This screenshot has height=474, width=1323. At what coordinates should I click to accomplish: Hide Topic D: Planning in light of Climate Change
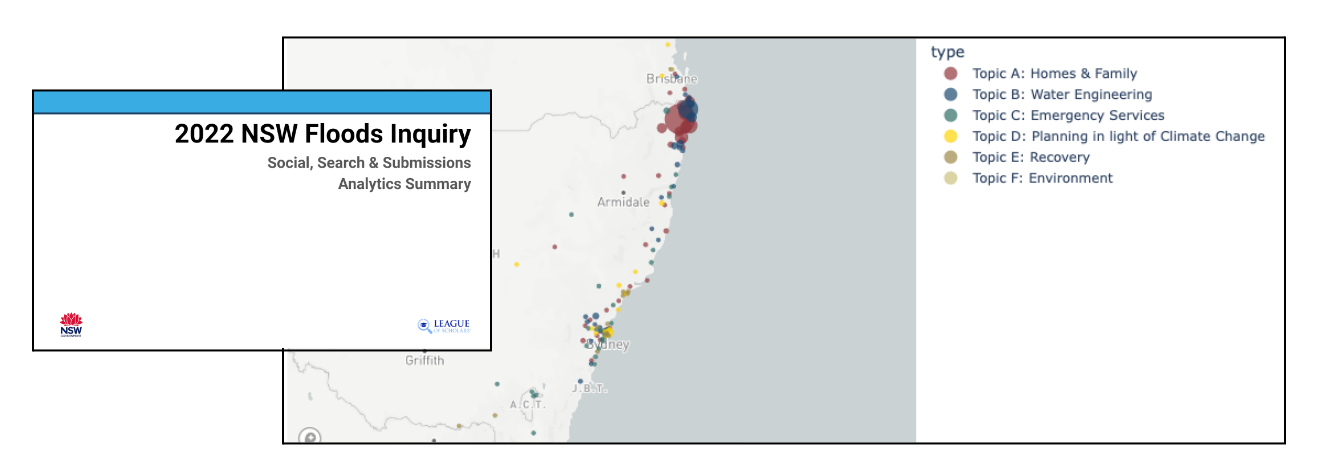1118,136
